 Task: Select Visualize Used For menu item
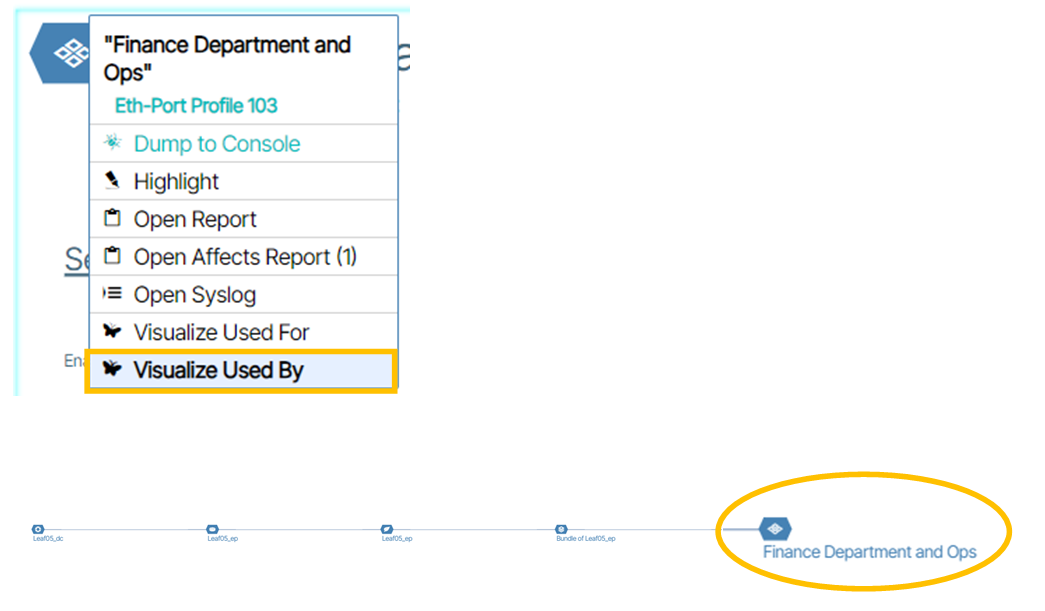(221, 332)
